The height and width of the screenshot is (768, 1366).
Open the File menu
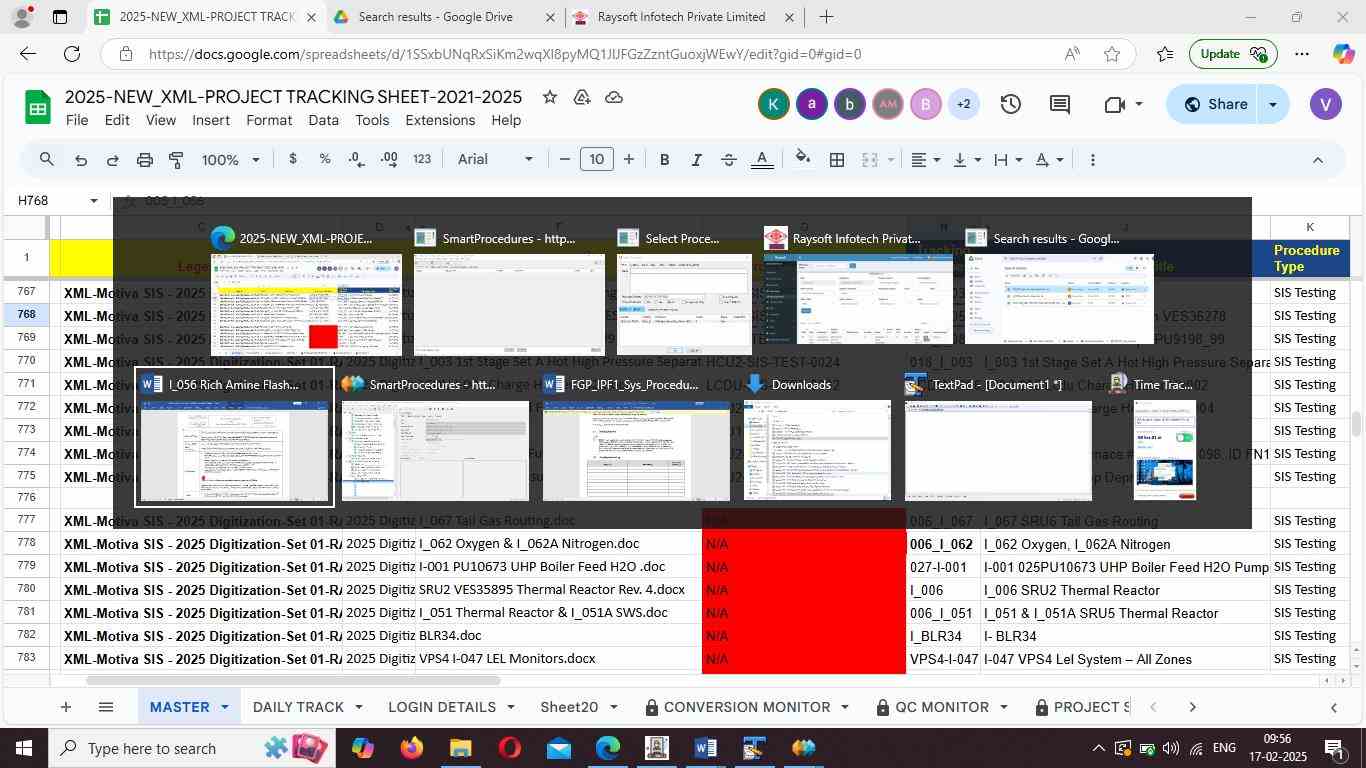pyautogui.click(x=77, y=120)
